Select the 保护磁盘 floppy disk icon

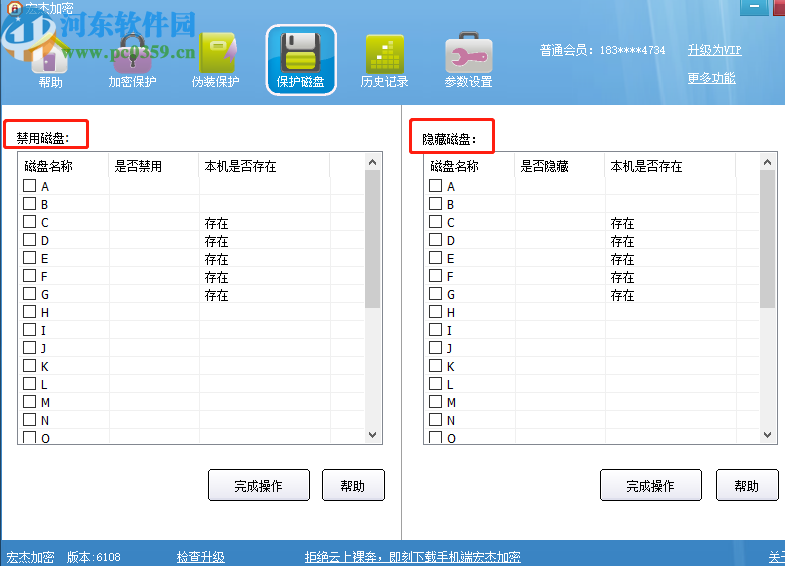pos(301,60)
